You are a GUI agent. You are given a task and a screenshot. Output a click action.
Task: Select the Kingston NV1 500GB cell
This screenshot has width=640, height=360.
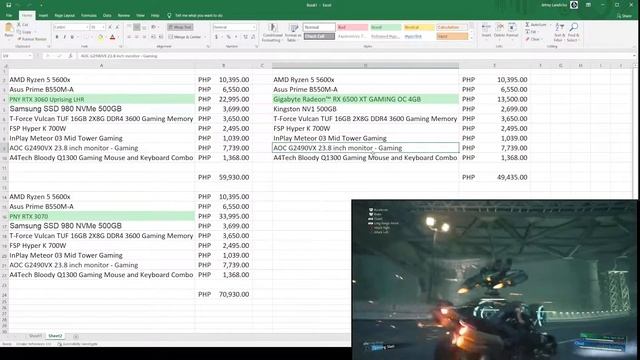click(365, 109)
